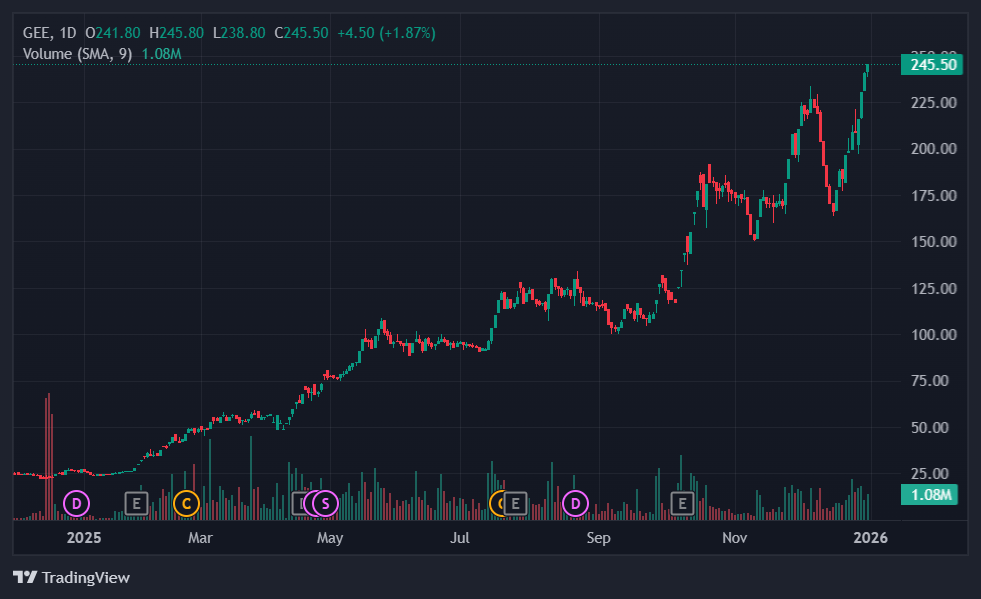Select the orange C marker near March
The height and width of the screenshot is (599, 981).
185,503
